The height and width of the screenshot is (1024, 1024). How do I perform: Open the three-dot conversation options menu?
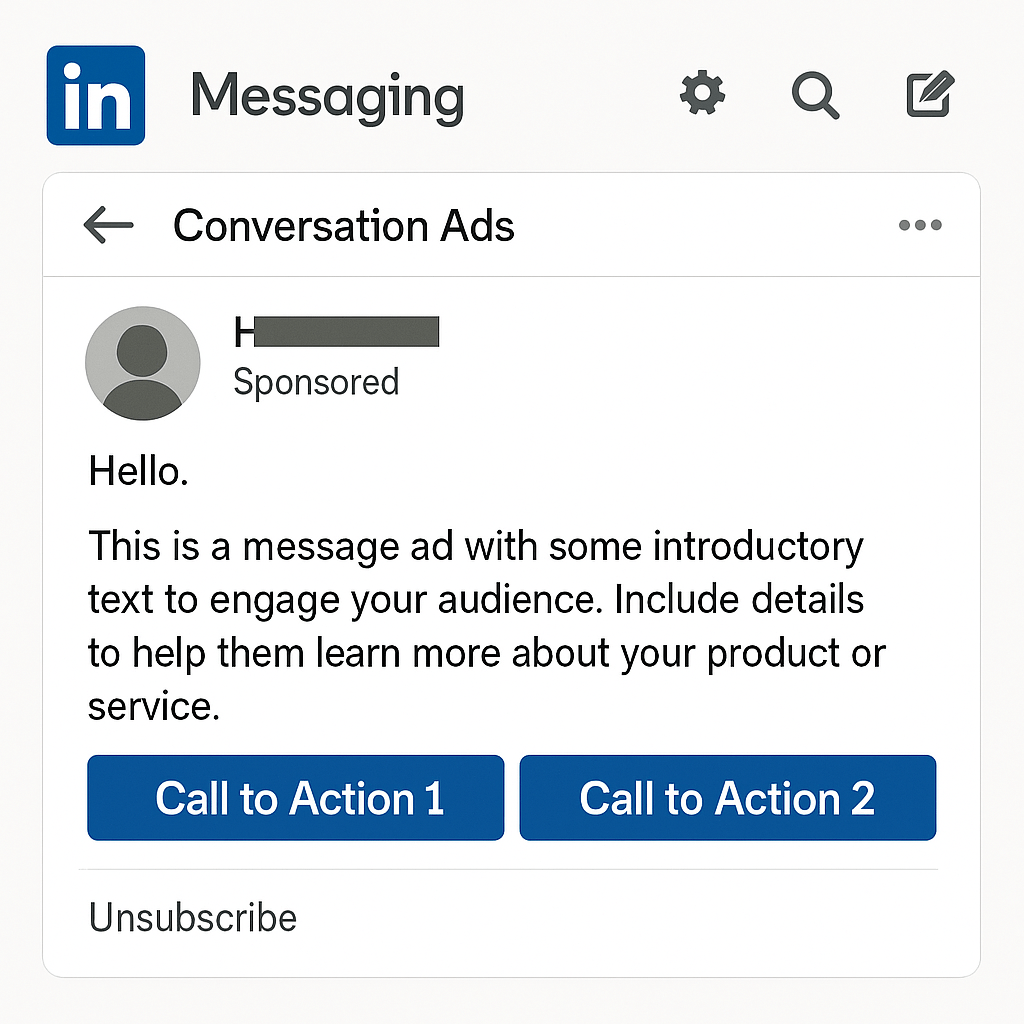919,226
